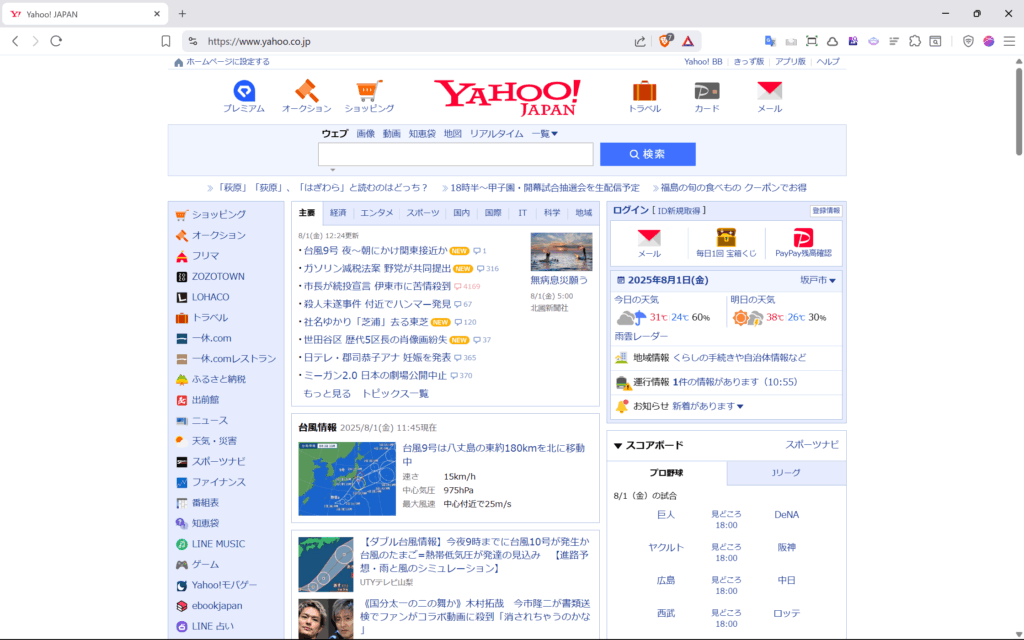The image size is (1024, 640).
Task: Go back to the previous page
Action: coord(15,41)
